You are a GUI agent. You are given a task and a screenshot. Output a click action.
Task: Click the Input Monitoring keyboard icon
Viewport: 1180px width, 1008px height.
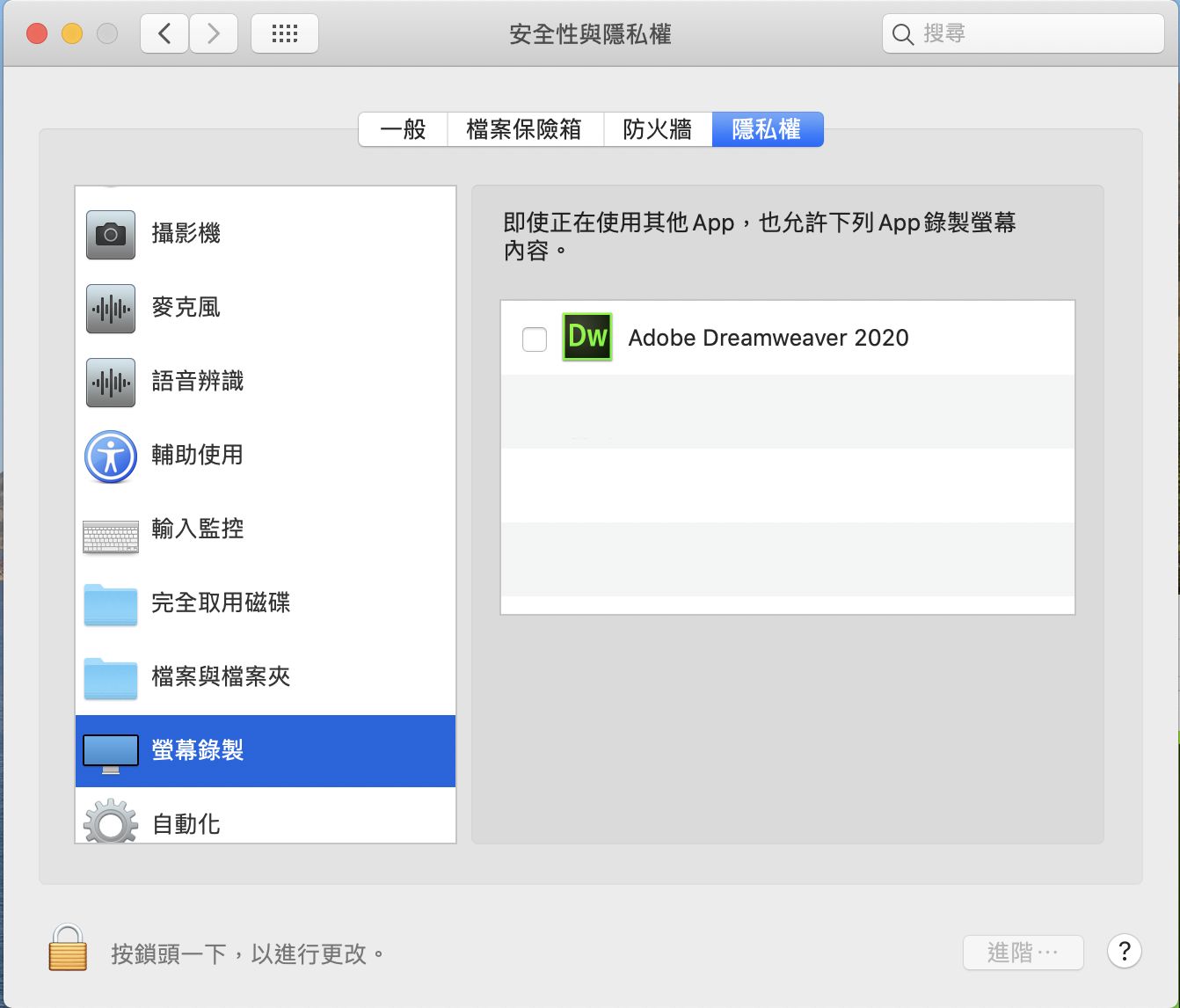111,537
